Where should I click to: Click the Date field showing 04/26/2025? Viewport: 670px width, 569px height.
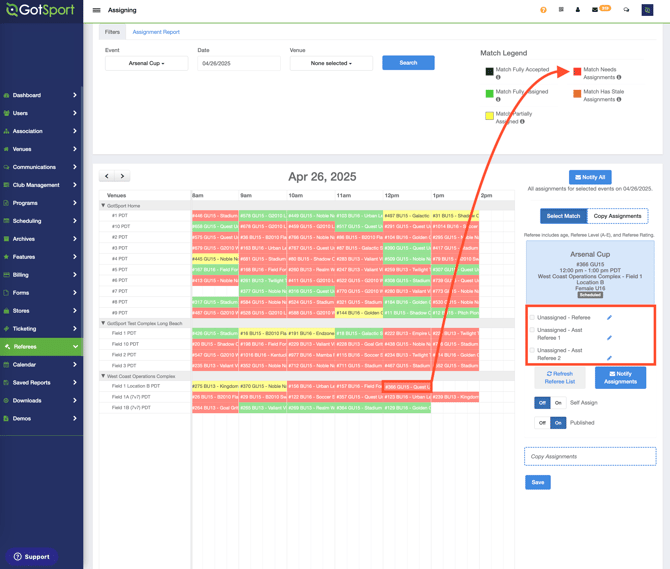click(x=239, y=63)
